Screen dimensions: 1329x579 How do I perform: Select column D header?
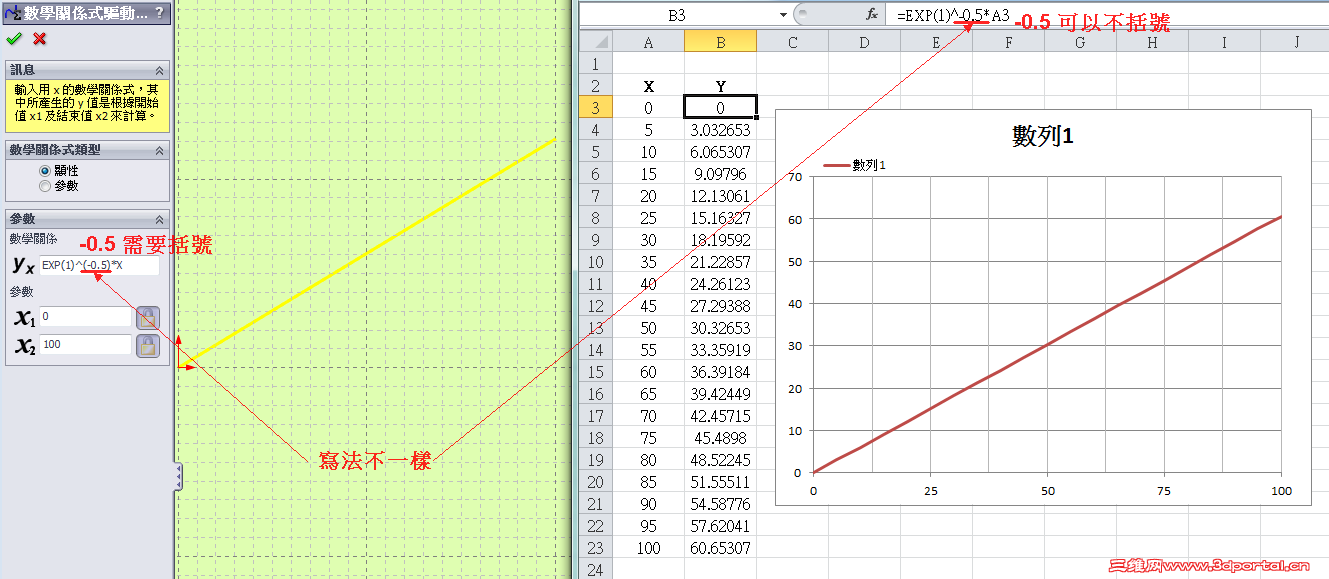[864, 42]
